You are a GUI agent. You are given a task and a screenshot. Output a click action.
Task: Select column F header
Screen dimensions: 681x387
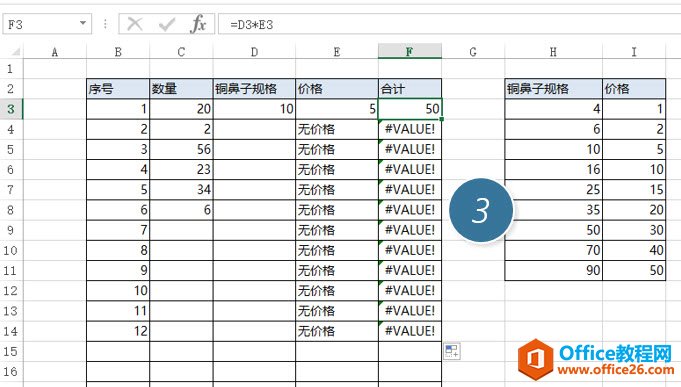coord(410,52)
